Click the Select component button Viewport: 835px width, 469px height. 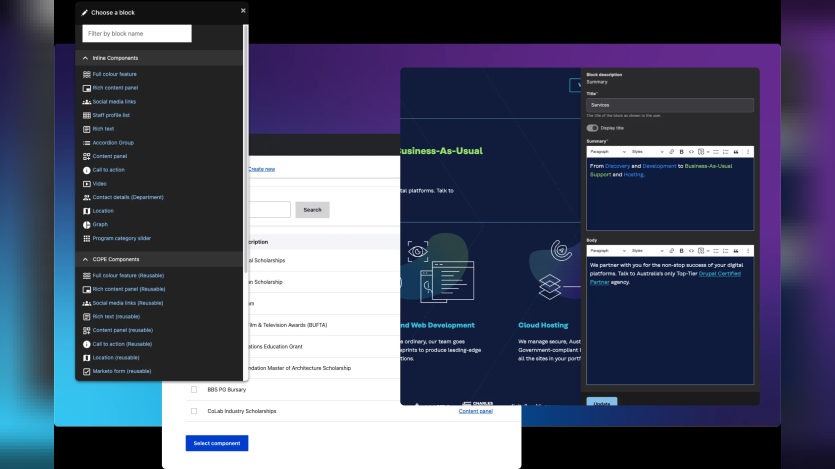217,443
